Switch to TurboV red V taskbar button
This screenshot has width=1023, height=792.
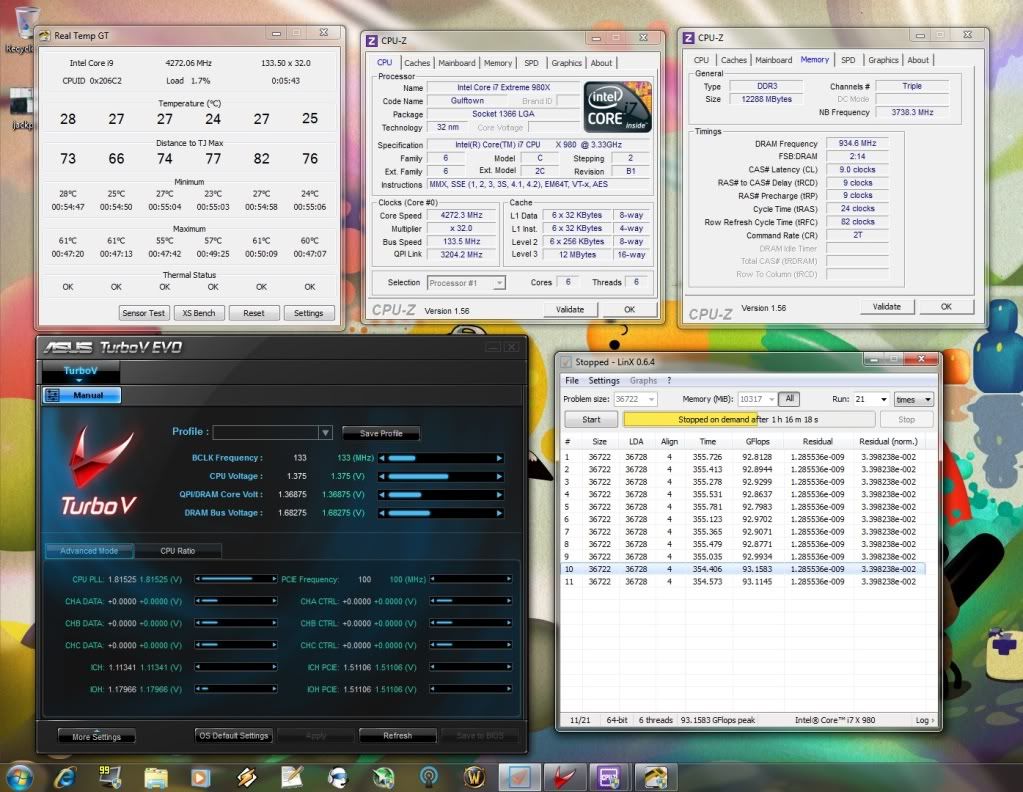pyautogui.click(x=564, y=777)
